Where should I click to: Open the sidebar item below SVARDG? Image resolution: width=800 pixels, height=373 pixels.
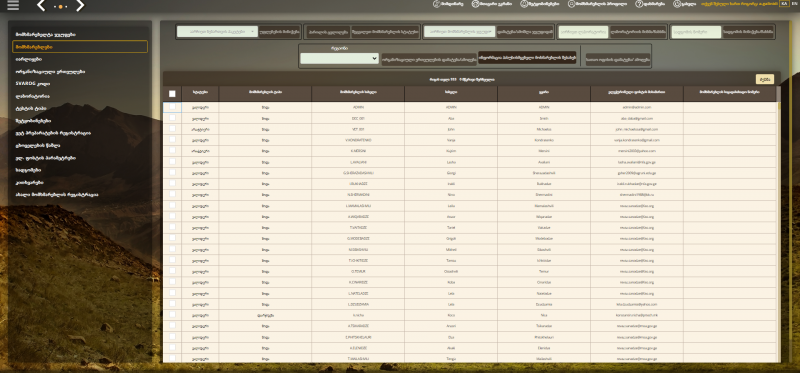(x=33, y=96)
